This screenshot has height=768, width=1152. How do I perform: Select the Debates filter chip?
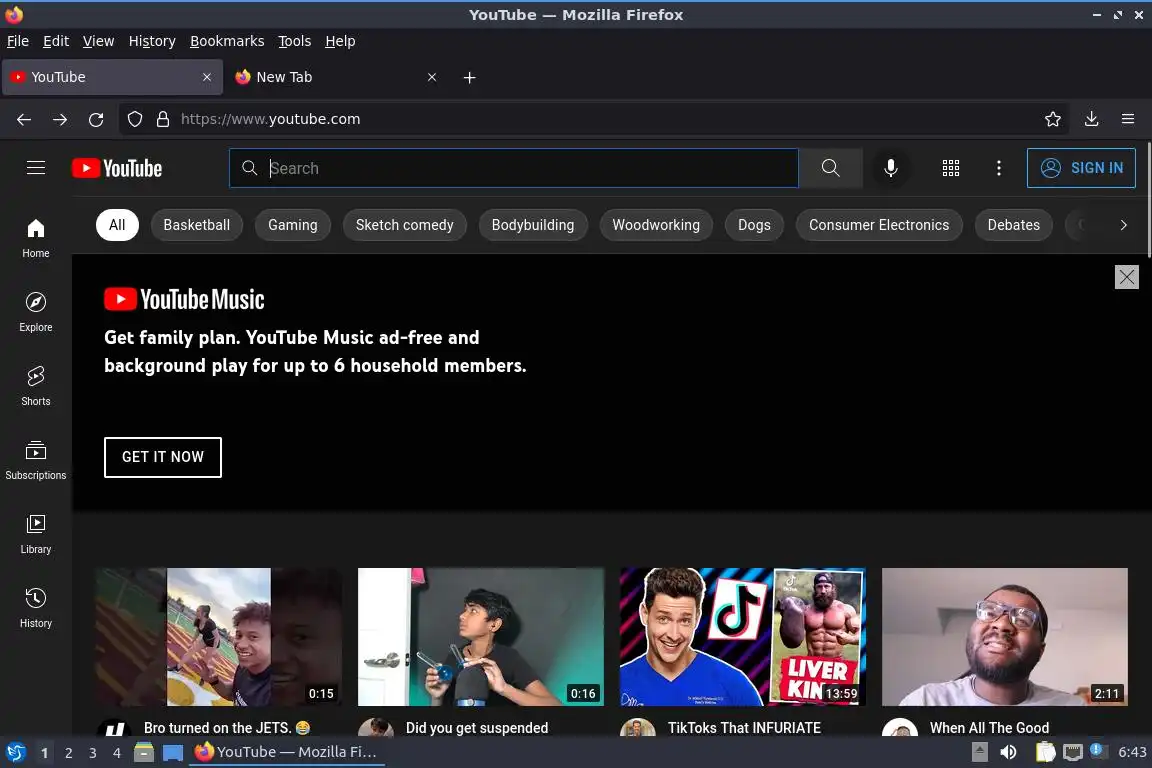click(x=1013, y=225)
